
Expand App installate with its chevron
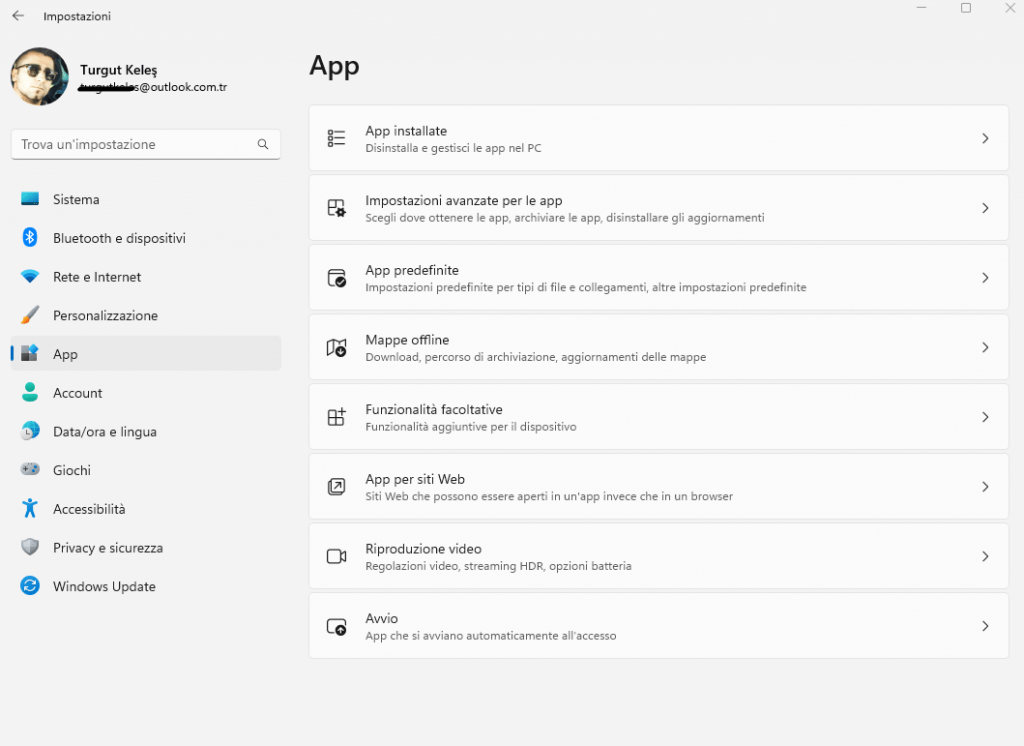985,139
